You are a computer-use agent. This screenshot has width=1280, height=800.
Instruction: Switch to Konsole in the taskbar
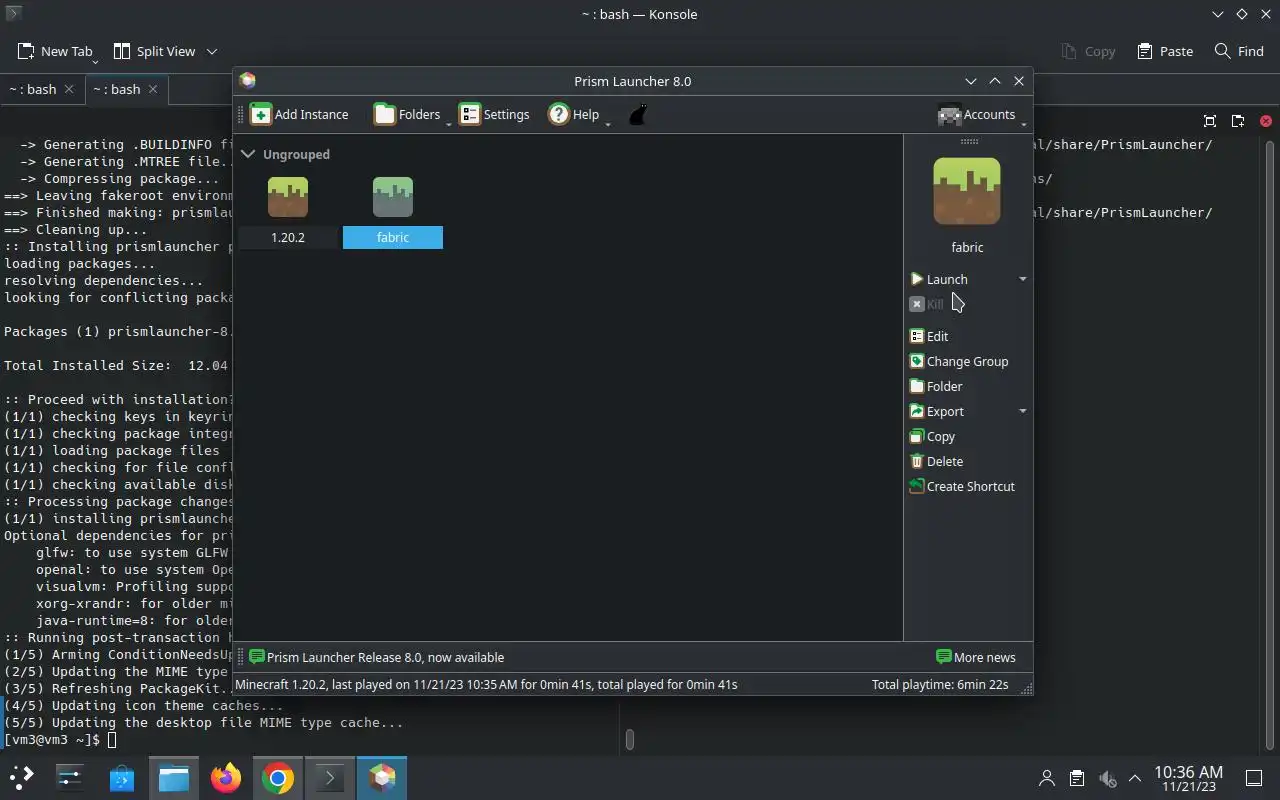330,777
